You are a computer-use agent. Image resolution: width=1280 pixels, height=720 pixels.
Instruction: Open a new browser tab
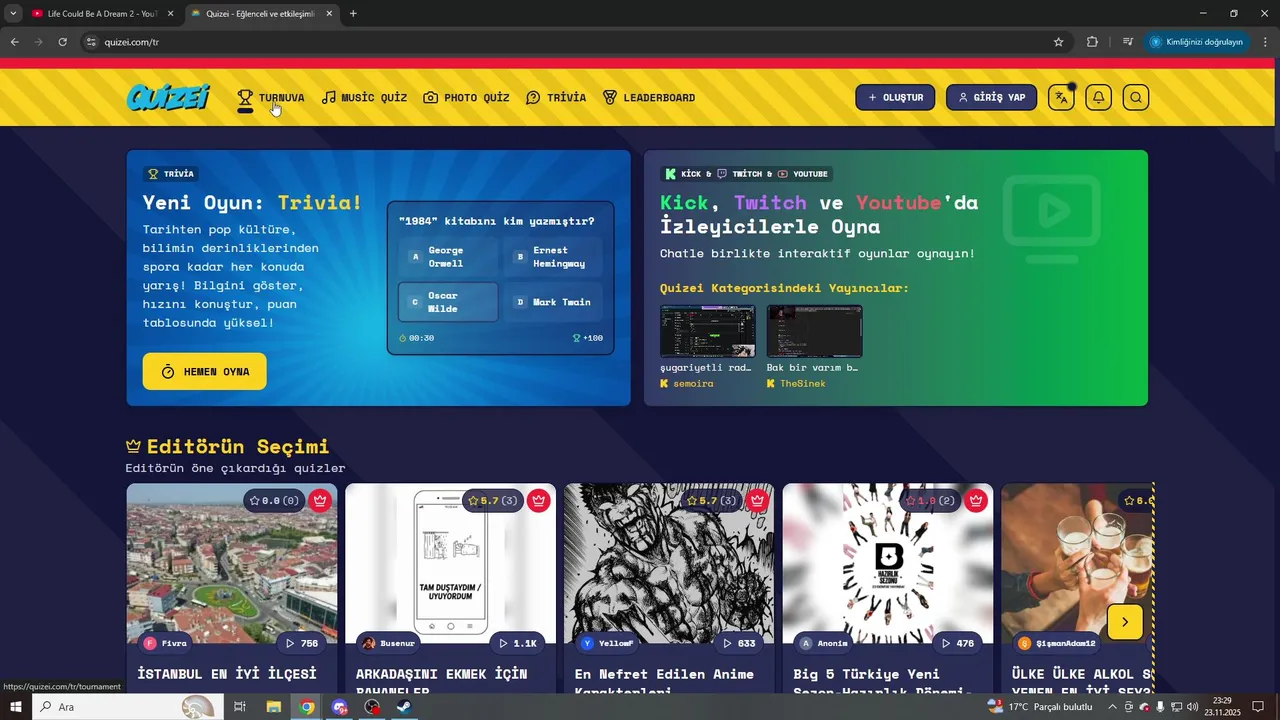353,14
